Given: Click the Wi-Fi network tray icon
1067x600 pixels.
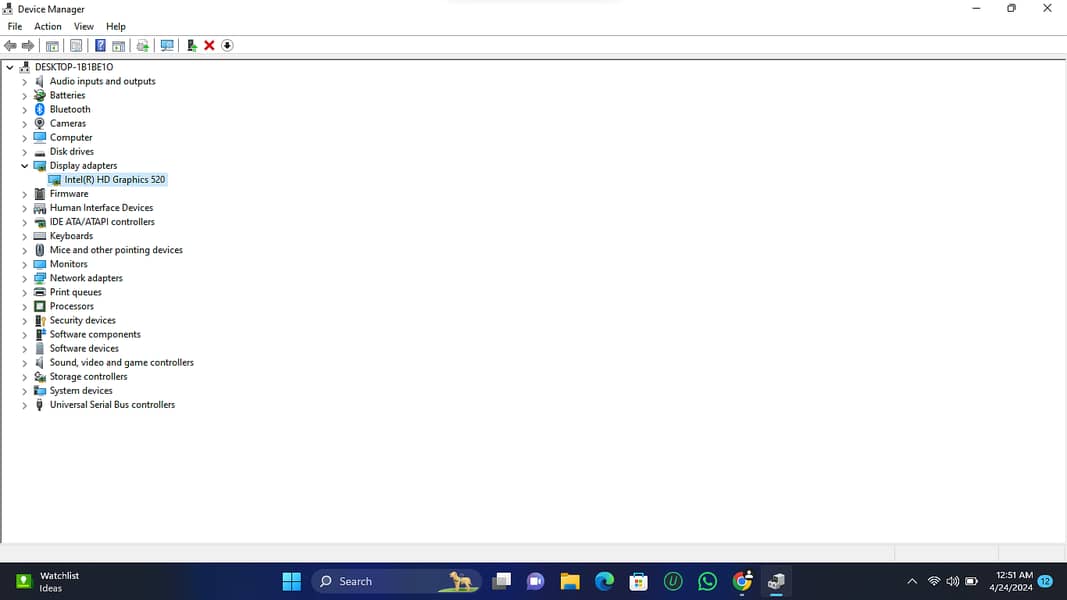Looking at the screenshot, I should tap(934, 582).
